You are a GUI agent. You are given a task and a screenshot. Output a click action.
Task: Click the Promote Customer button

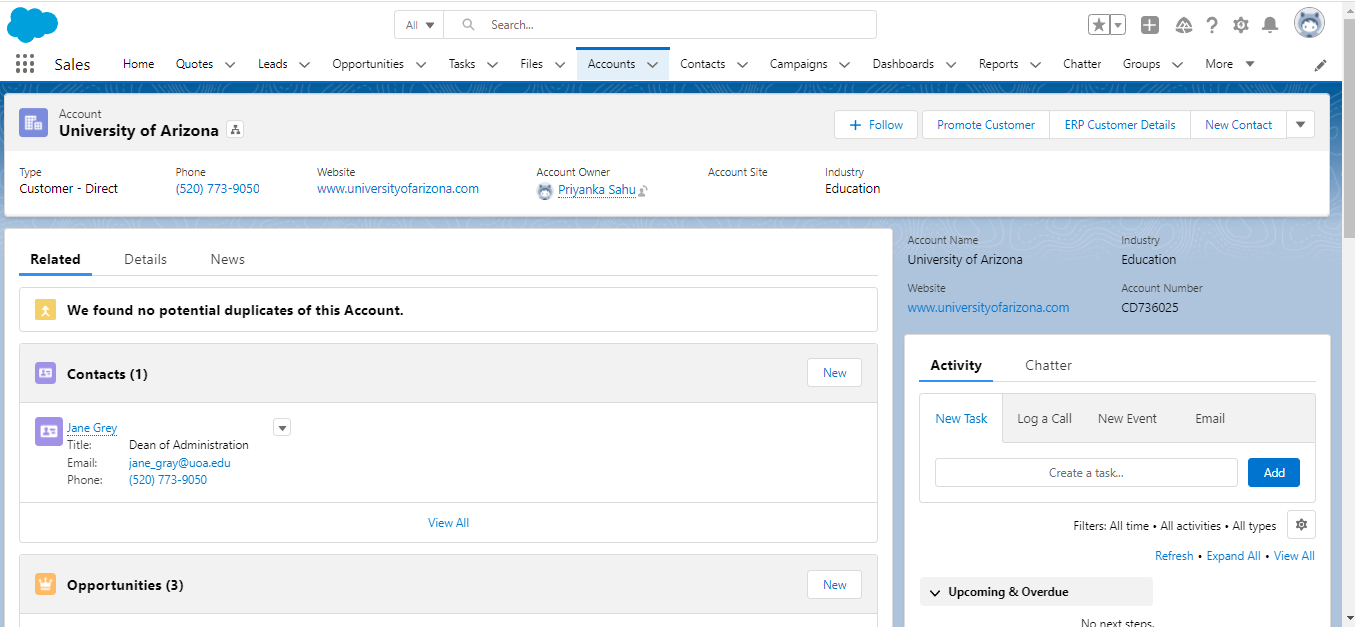click(x=986, y=125)
